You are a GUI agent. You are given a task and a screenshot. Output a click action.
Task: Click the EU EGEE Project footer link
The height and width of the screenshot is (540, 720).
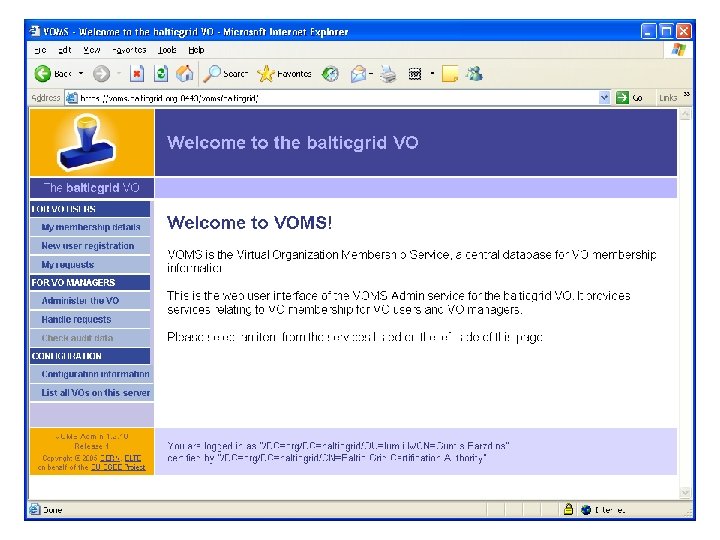(118, 467)
